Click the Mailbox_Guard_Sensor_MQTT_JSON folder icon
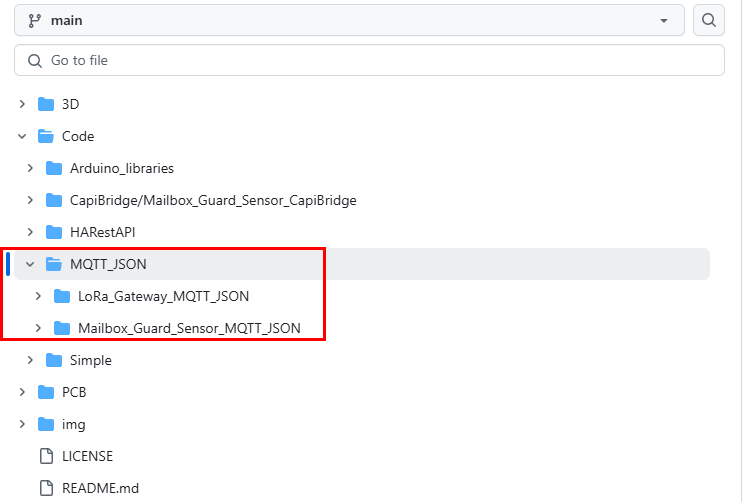 click(62, 328)
